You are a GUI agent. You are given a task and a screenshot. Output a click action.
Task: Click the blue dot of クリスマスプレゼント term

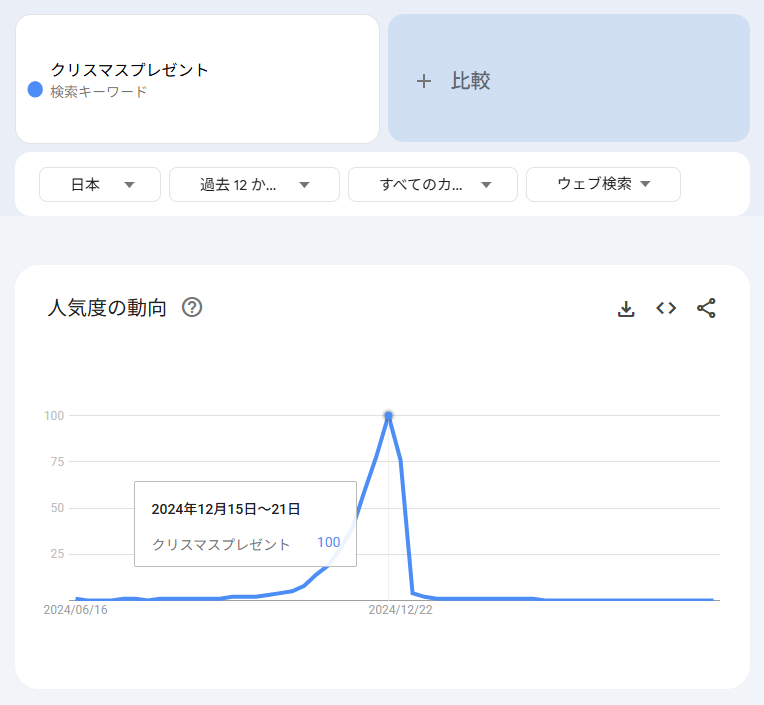coord(35,89)
